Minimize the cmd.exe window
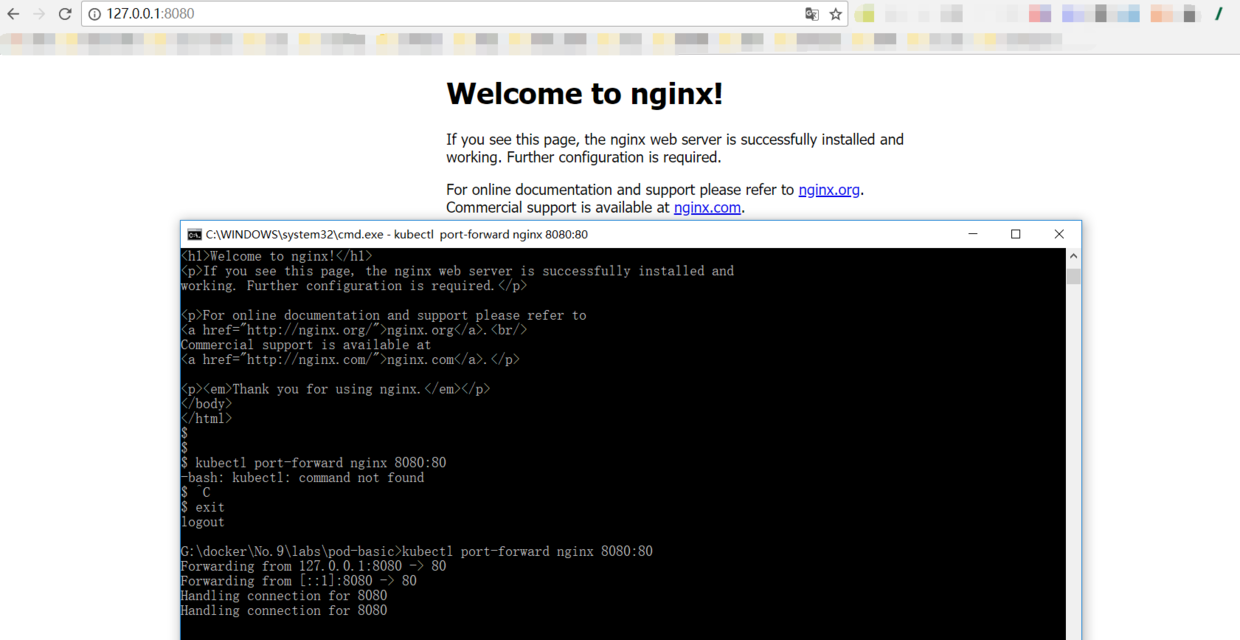Screen dimensions: 1240x640 [973, 234]
